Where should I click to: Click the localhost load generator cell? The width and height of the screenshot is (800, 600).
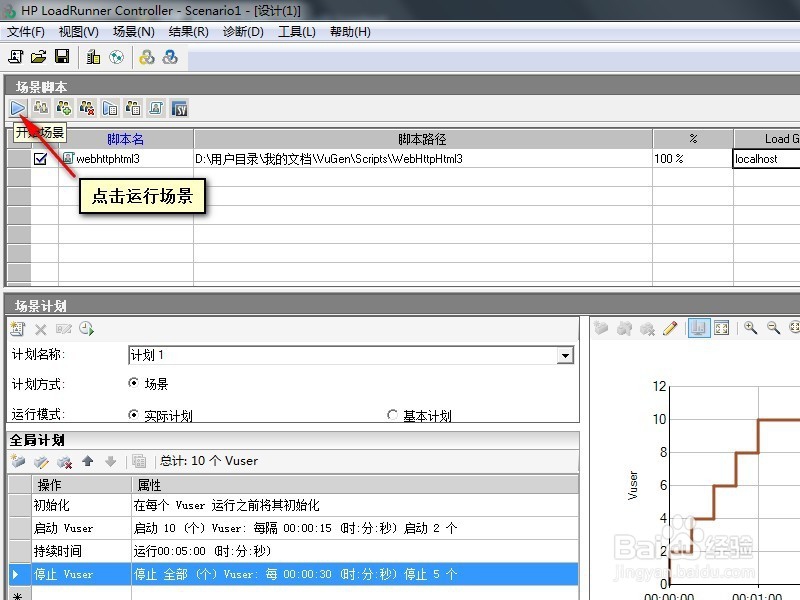point(764,157)
